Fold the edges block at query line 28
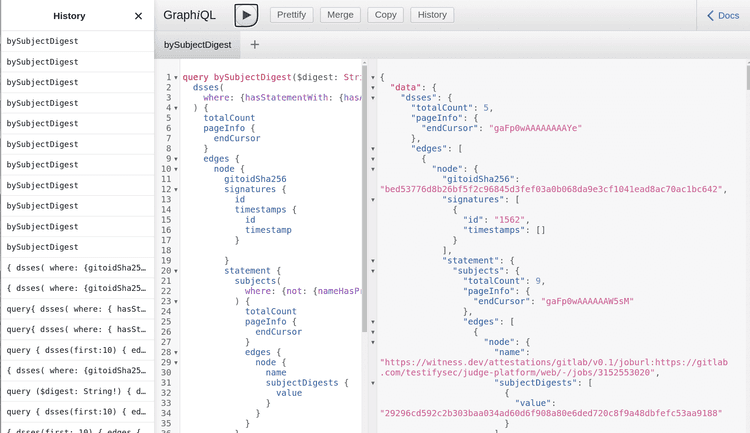The width and height of the screenshot is (750, 433). [176, 353]
